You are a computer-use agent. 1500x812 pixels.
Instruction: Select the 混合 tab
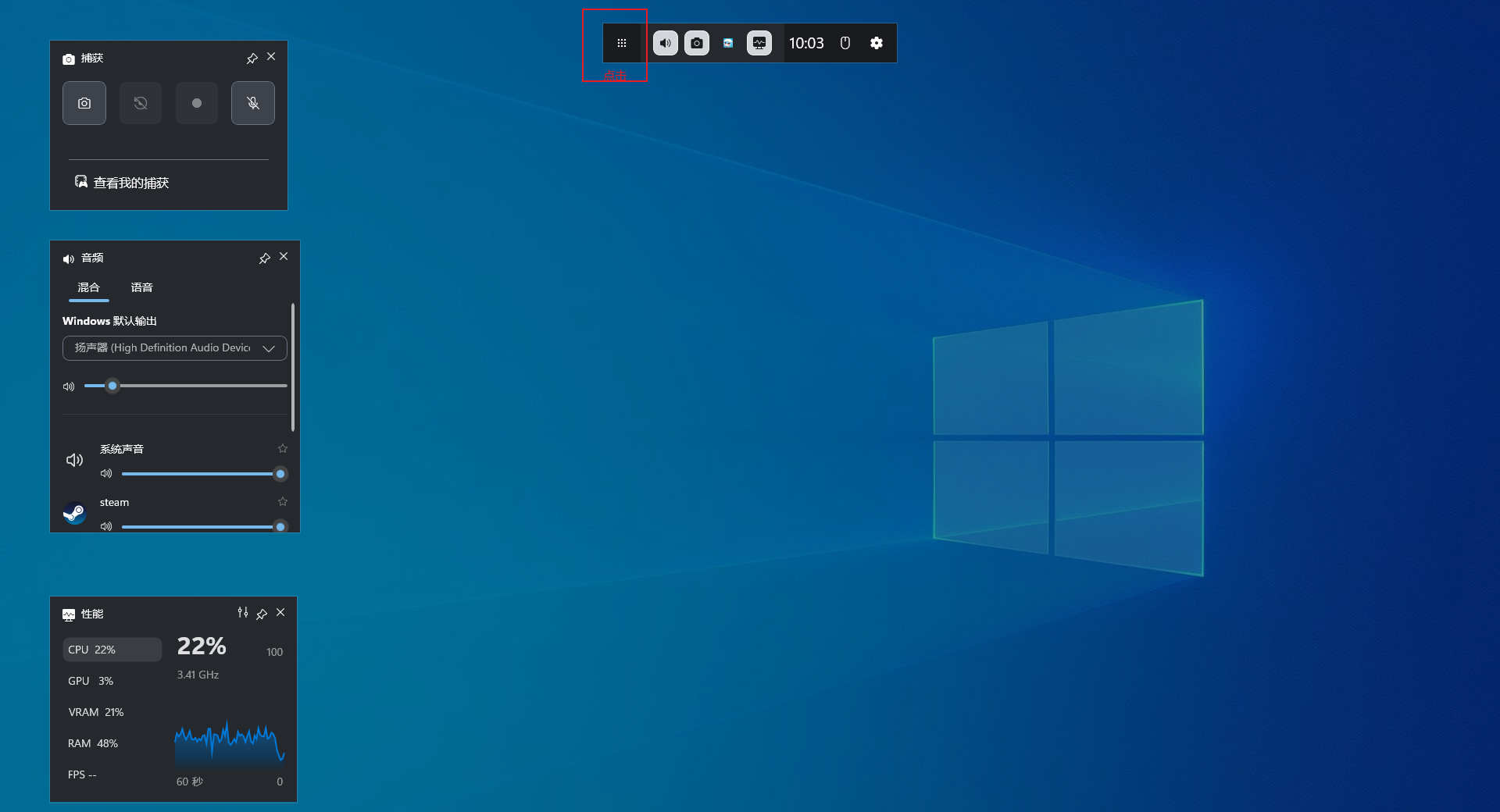[x=88, y=287]
